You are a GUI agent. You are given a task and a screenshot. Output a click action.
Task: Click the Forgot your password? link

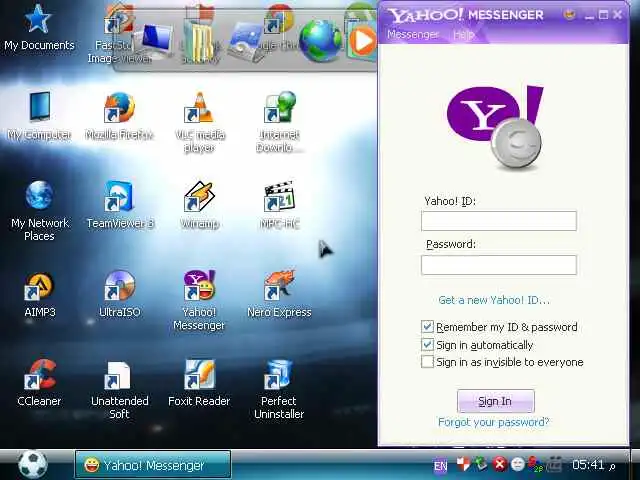click(494, 422)
